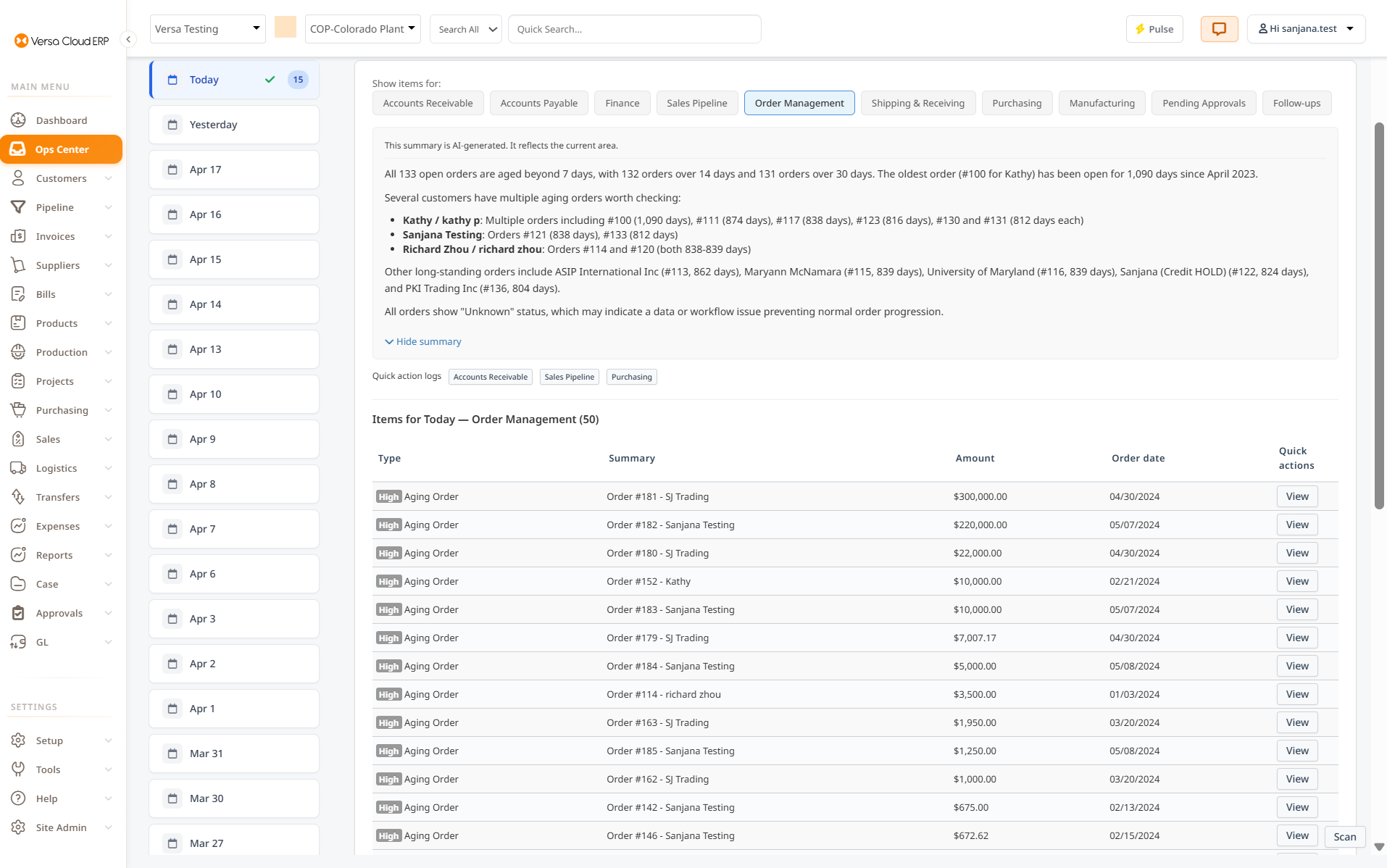
Task: Expand the Customers menu chevron
Action: click(x=108, y=178)
